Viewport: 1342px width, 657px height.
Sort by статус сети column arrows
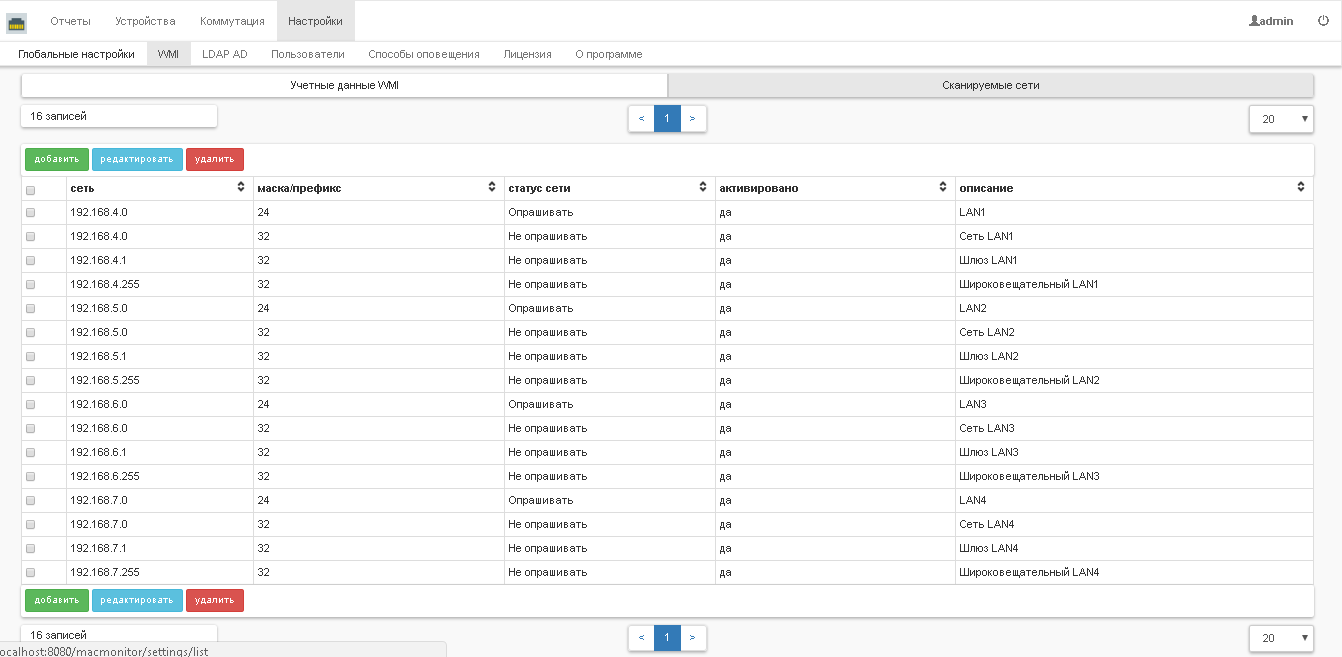click(703, 188)
